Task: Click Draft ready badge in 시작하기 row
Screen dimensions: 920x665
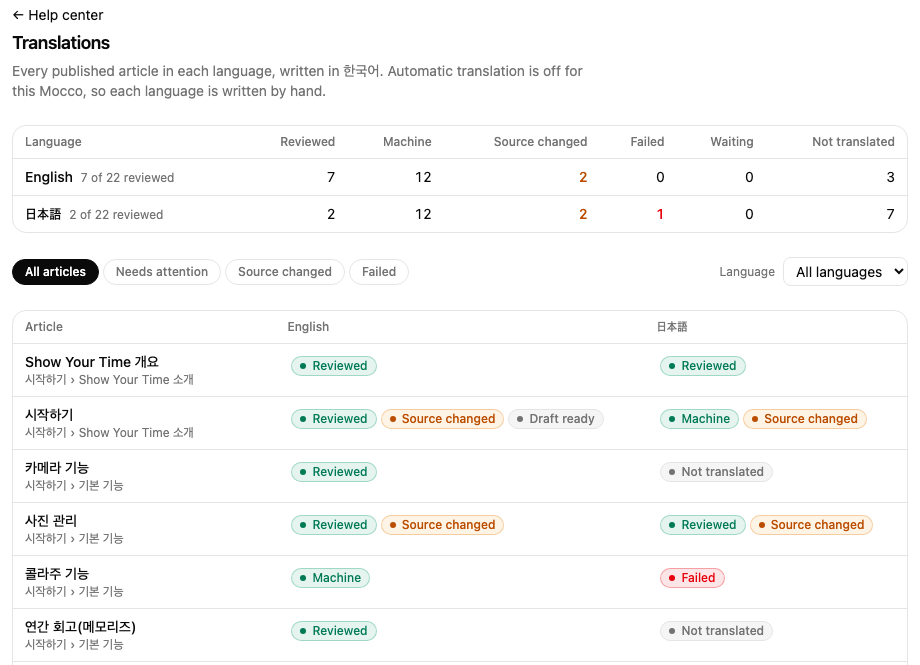Action: click(x=556, y=418)
